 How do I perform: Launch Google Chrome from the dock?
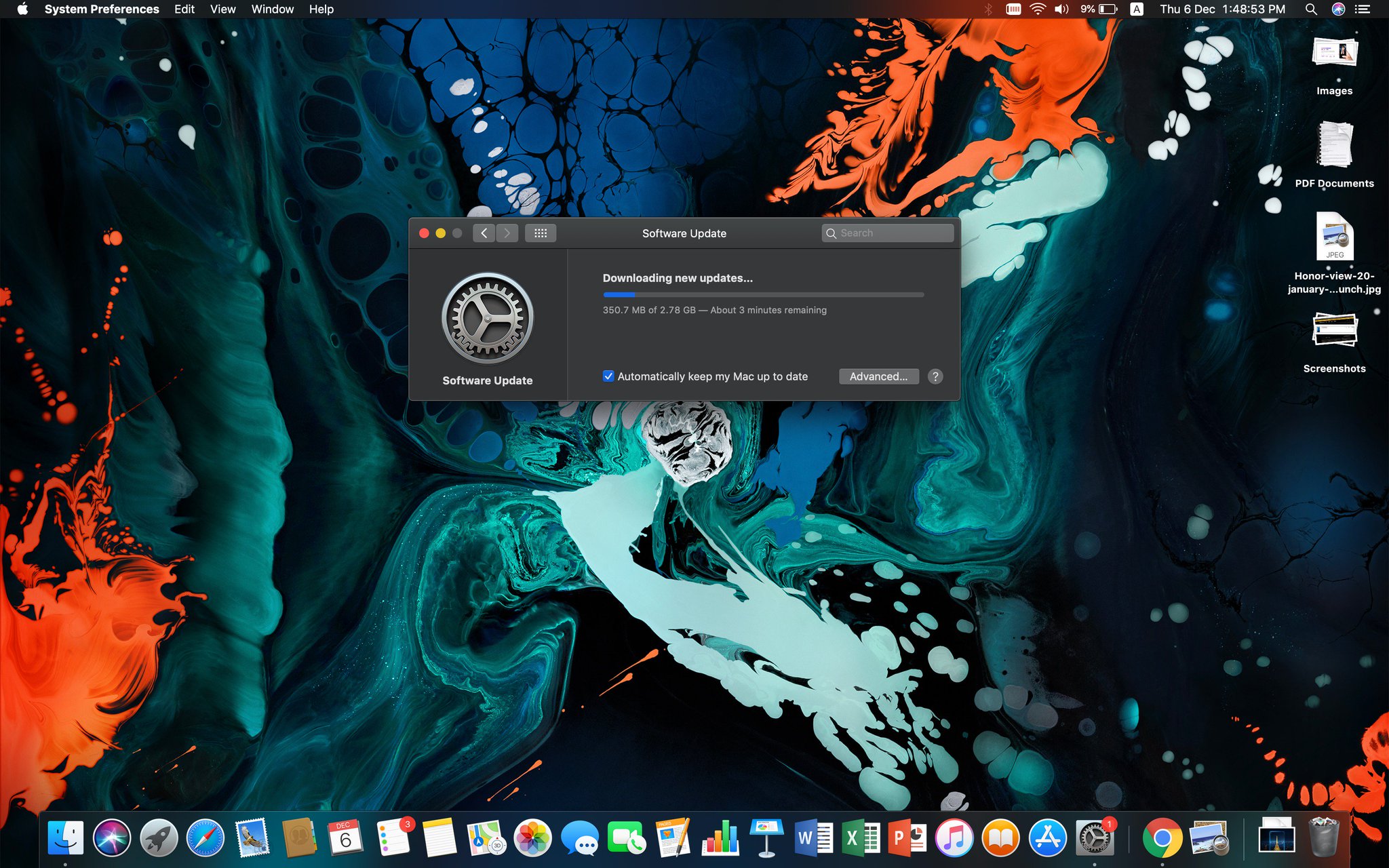[1161, 838]
